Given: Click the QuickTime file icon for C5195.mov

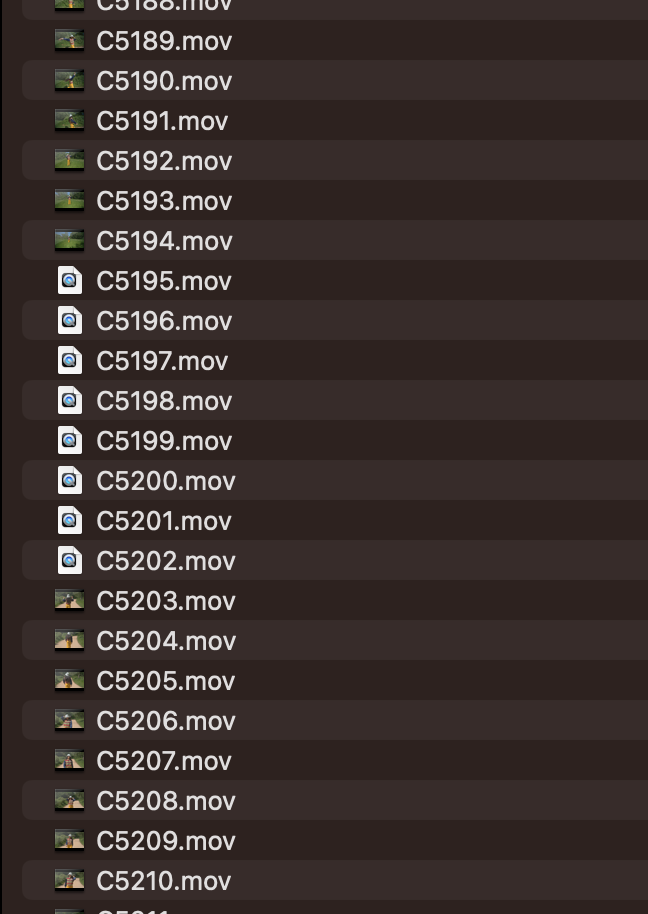Looking at the screenshot, I should point(69,280).
